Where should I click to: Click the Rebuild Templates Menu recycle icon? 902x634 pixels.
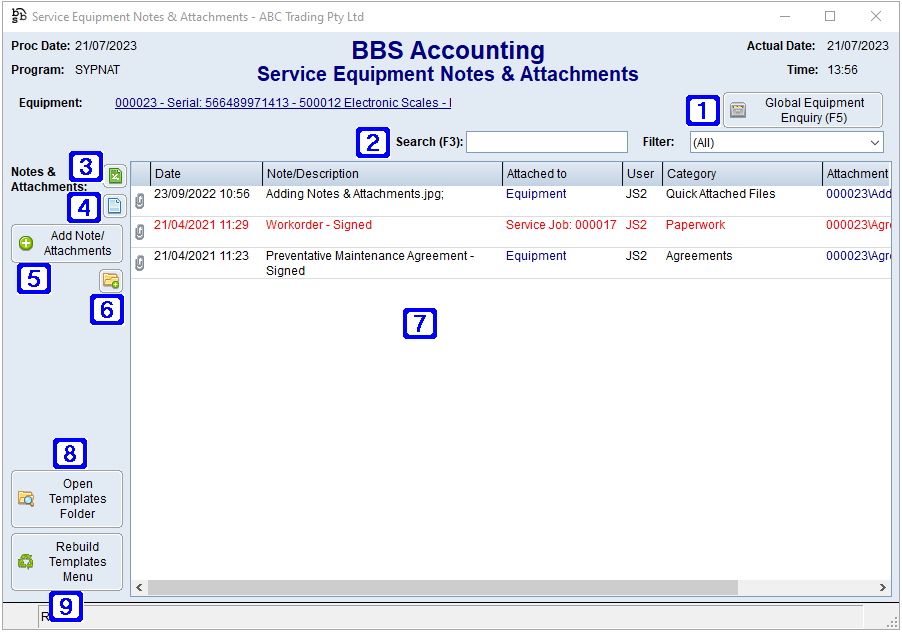click(26, 561)
